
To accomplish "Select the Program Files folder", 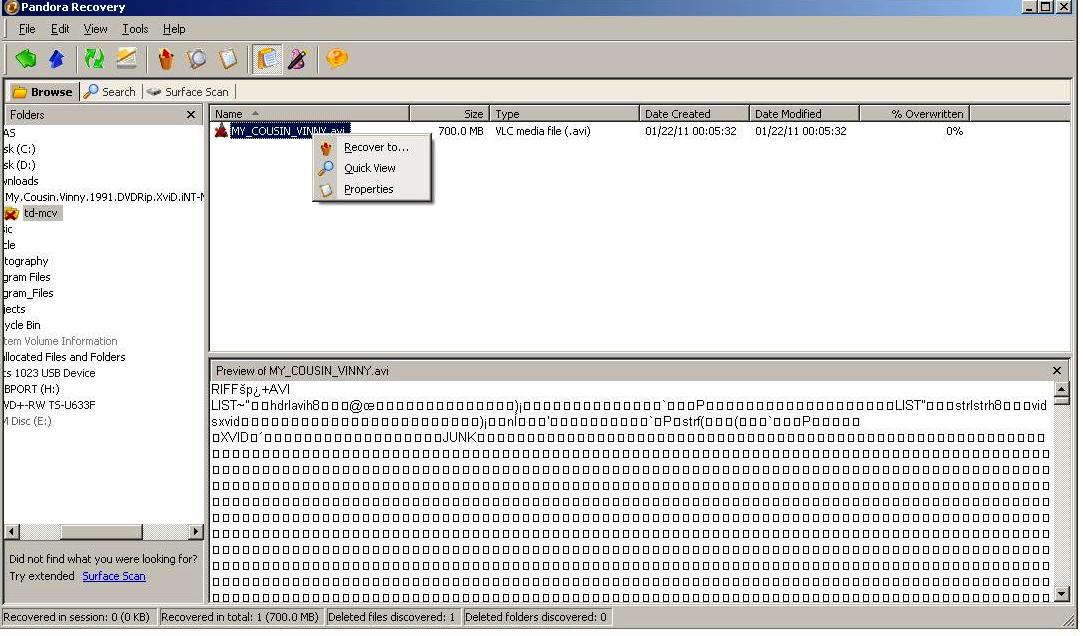I will pyautogui.click(x=27, y=277).
